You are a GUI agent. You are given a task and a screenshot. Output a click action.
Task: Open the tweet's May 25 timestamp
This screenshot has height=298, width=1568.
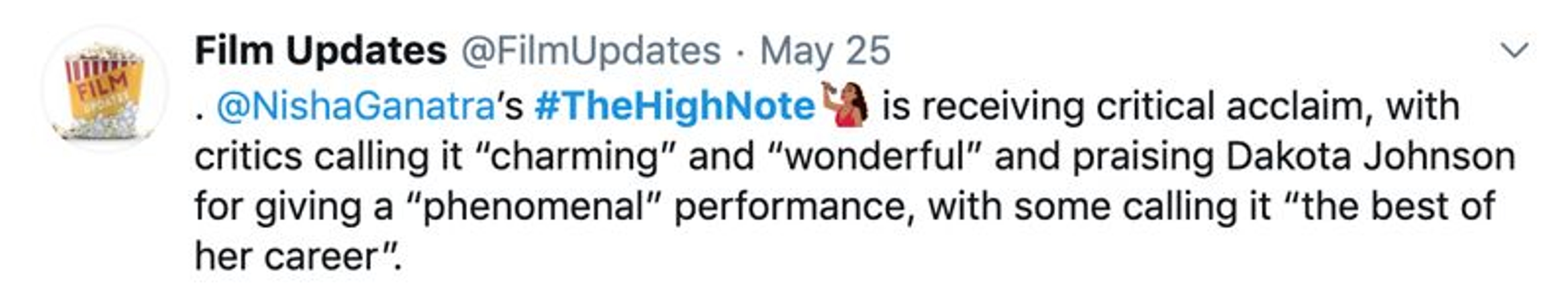825,51
